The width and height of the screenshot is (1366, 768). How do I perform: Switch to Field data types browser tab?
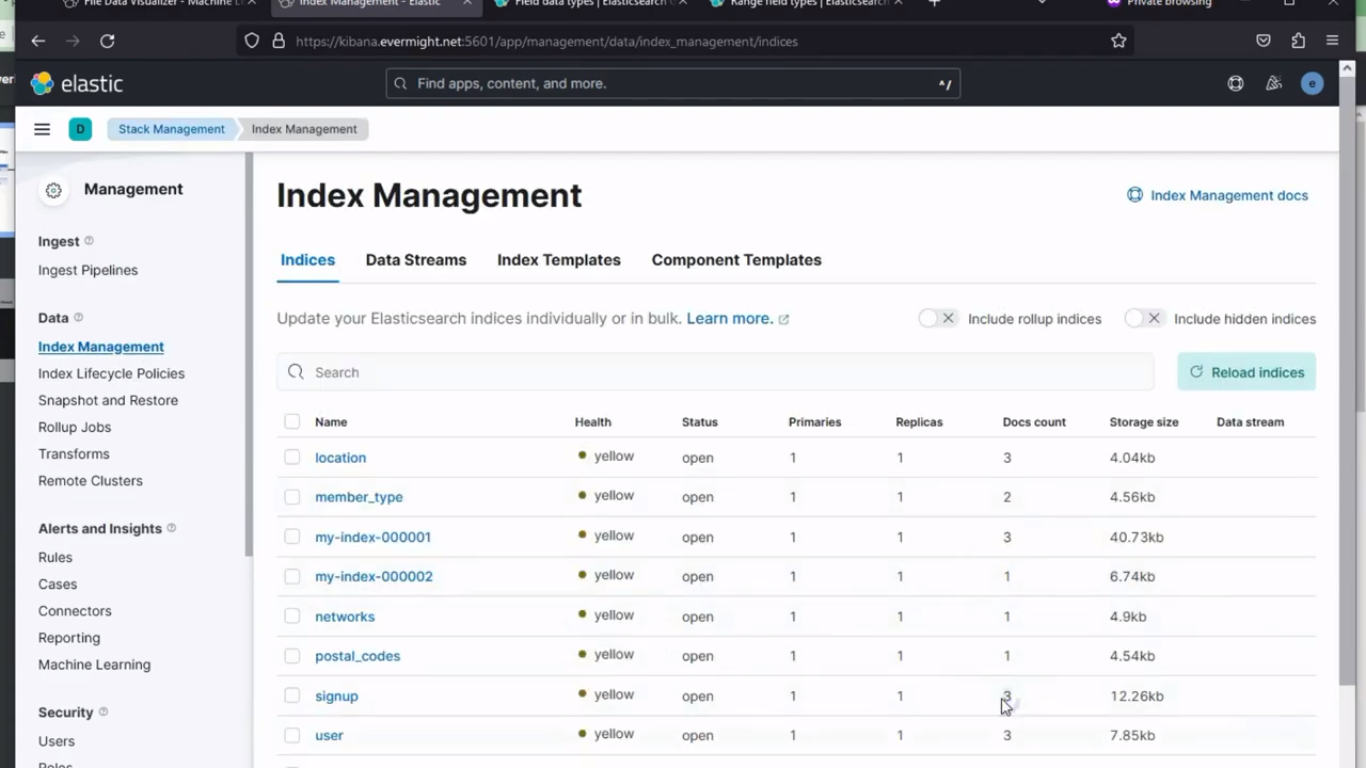590,5
